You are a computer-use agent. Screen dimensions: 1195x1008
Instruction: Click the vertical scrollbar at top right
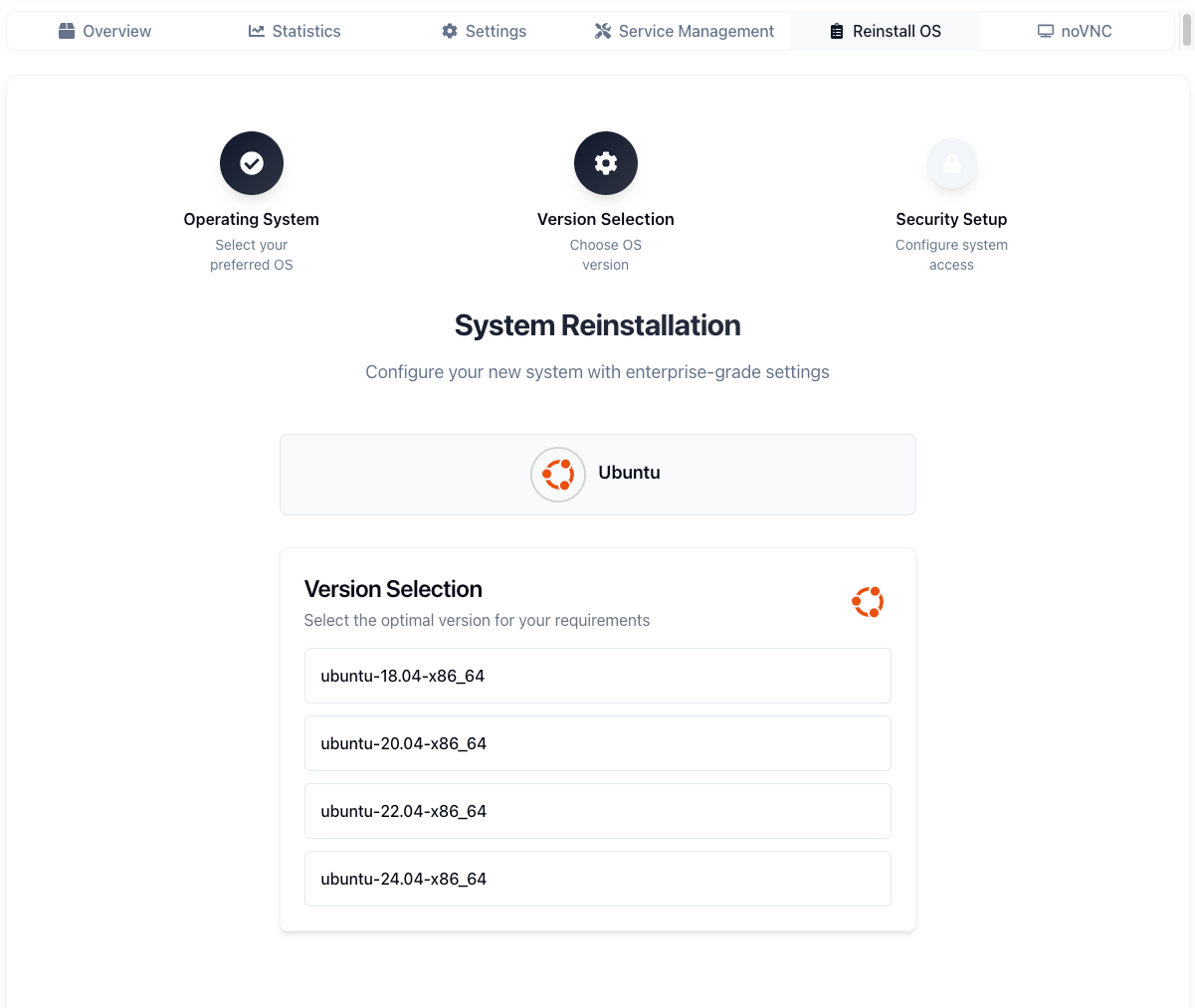click(1186, 30)
